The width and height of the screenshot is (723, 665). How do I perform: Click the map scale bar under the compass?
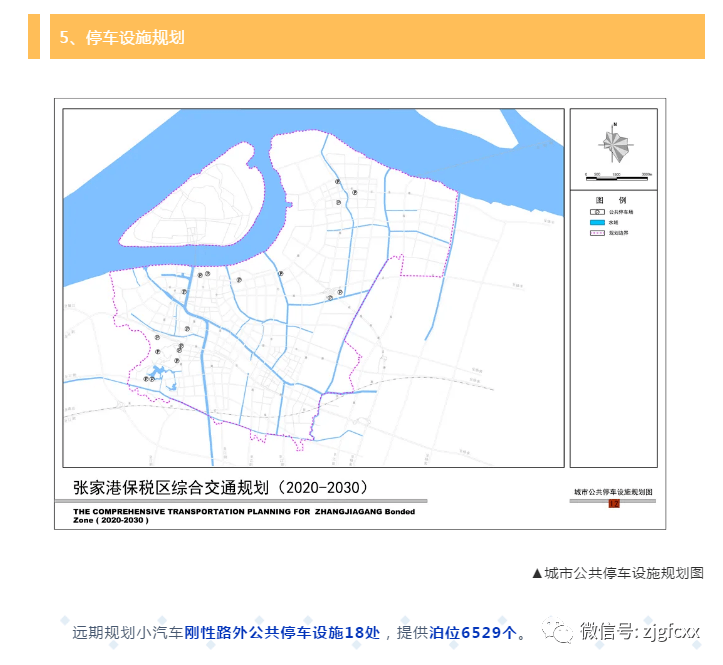point(618,177)
